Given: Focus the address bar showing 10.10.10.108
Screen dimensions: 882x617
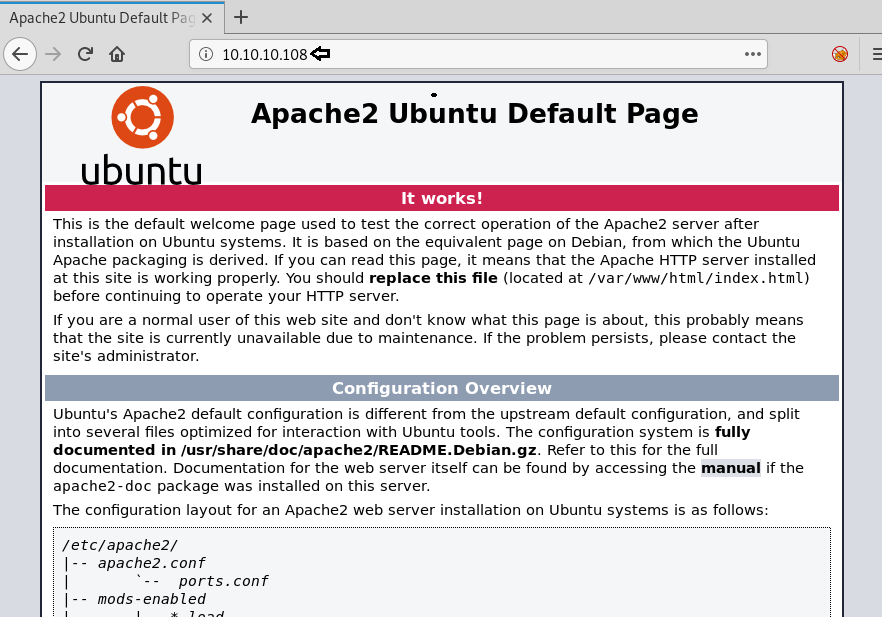Looking at the screenshot, I should pos(478,54).
